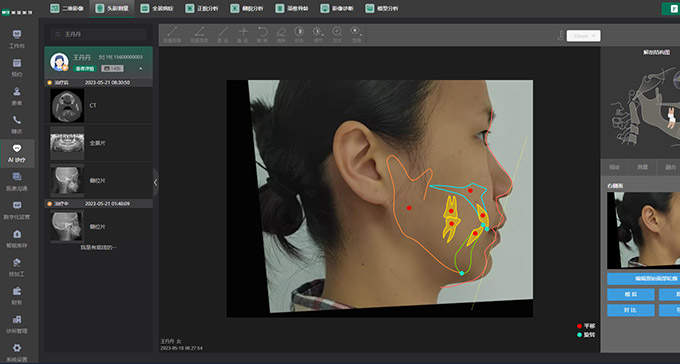Switch to the third tab under the anatomy diagram
680x364 pixels.
point(670,167)
